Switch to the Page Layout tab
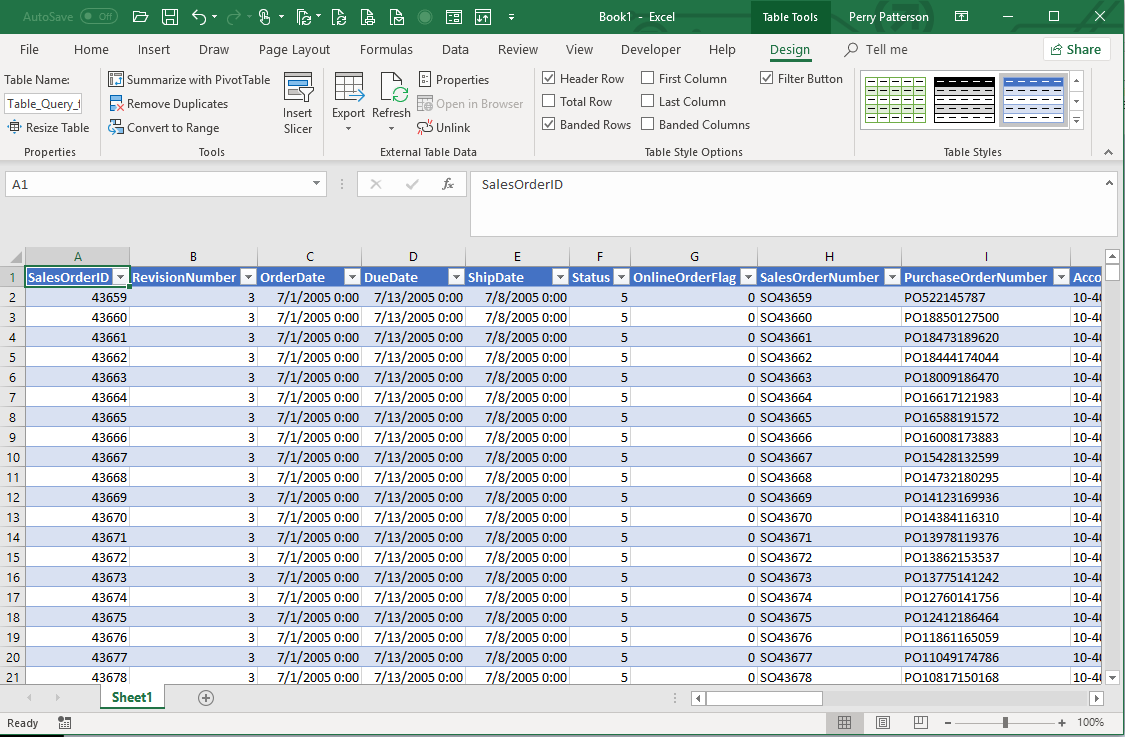The height and width of the screenshot is (737, 1125). point(294,50)
